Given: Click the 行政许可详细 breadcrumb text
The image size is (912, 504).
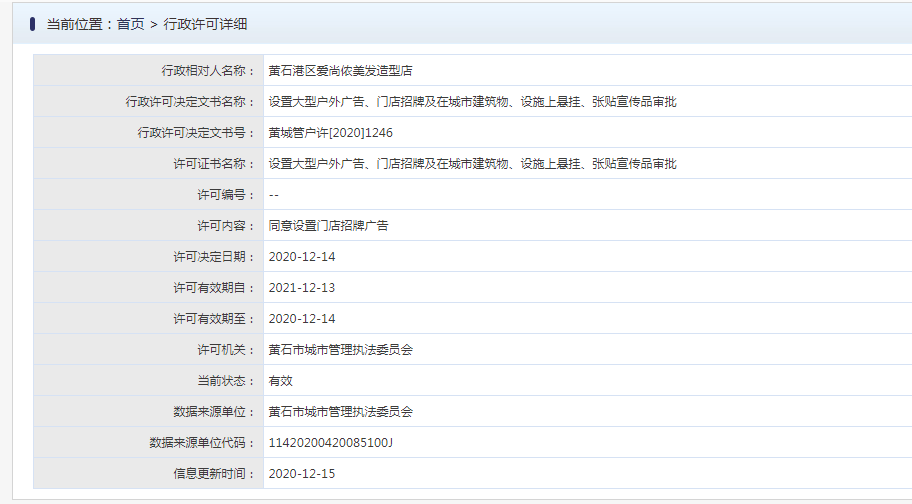Looking at the screenshot, I should point(205,24).
